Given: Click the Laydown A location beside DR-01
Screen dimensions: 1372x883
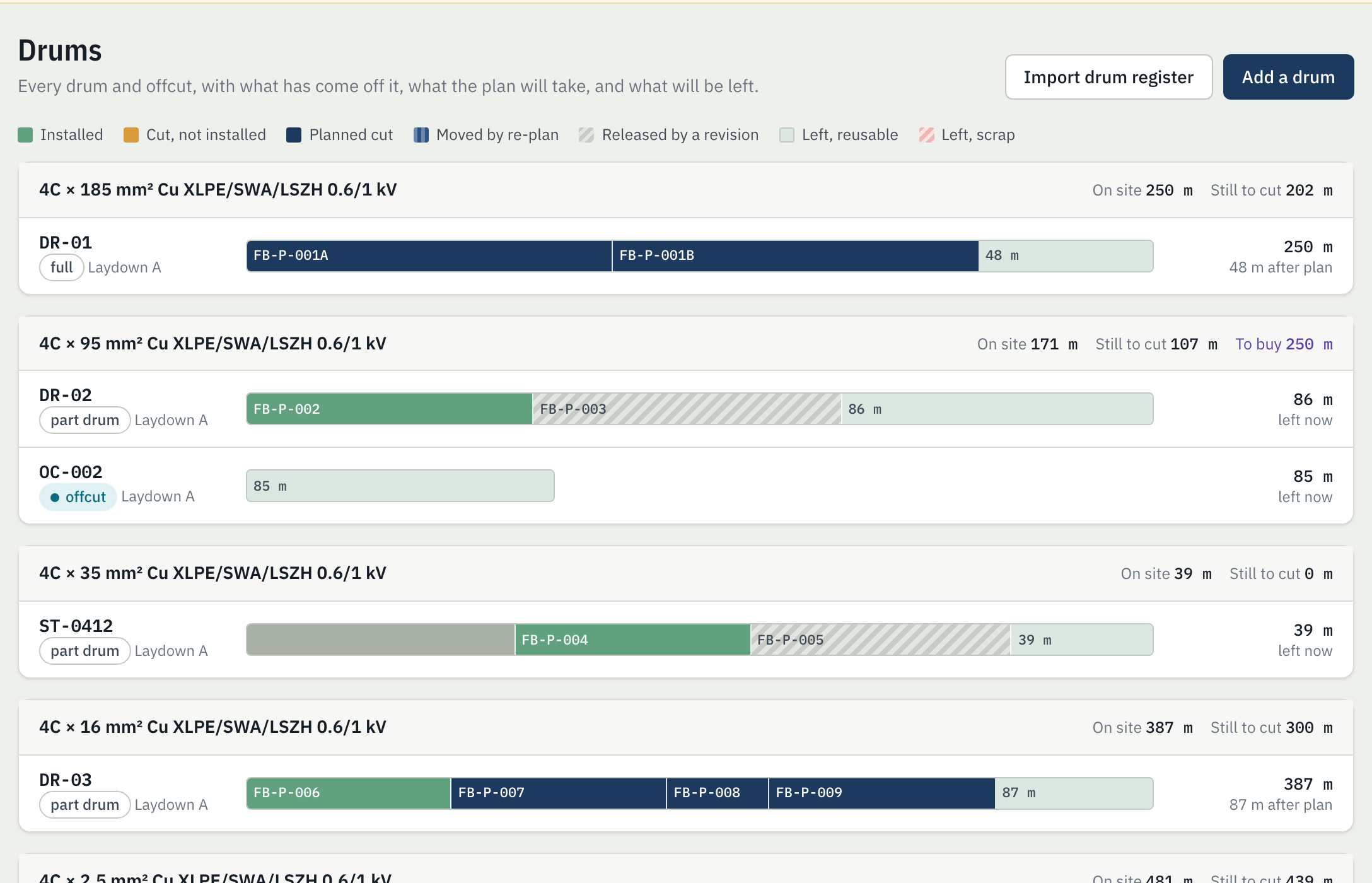Looking at the screenshot, I should click(x=125, y=267).
